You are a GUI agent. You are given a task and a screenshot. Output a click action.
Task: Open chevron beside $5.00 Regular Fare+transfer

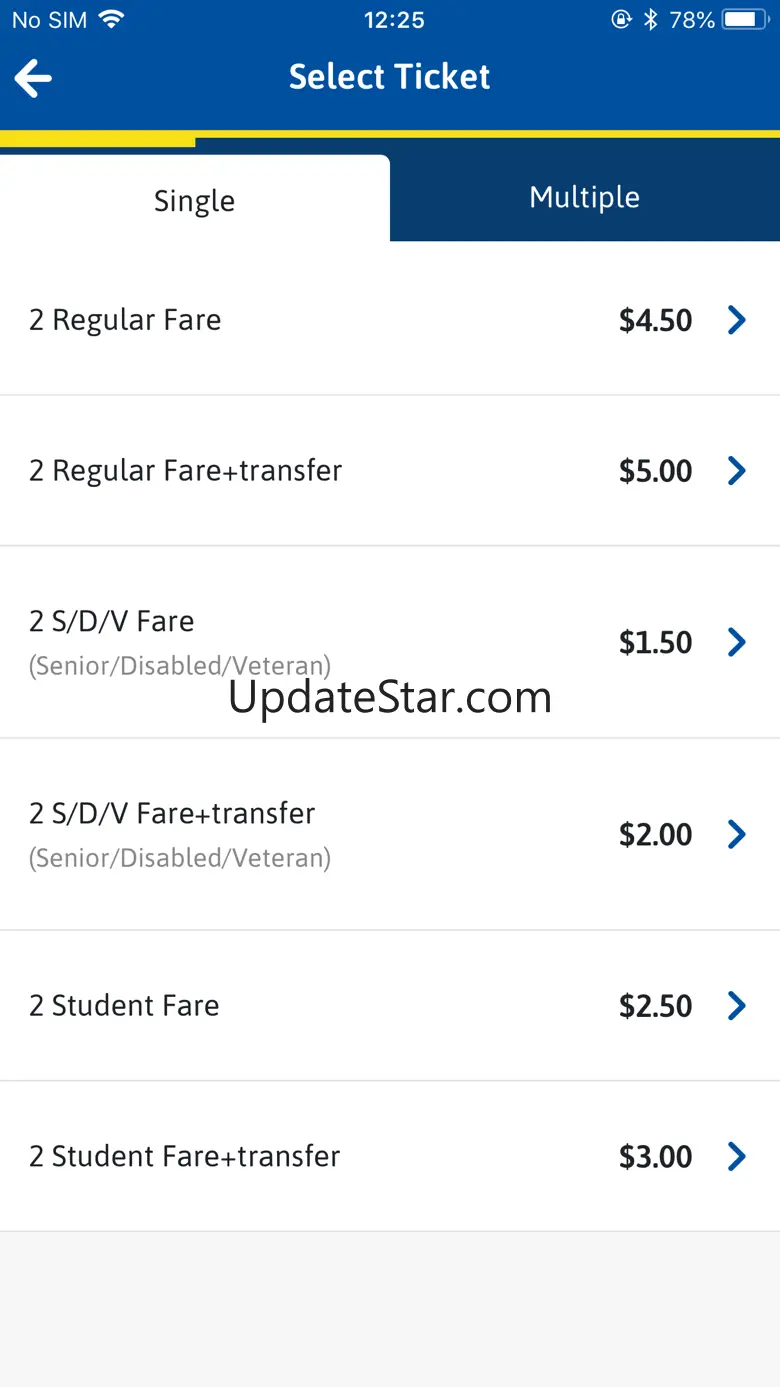[737, 471]
